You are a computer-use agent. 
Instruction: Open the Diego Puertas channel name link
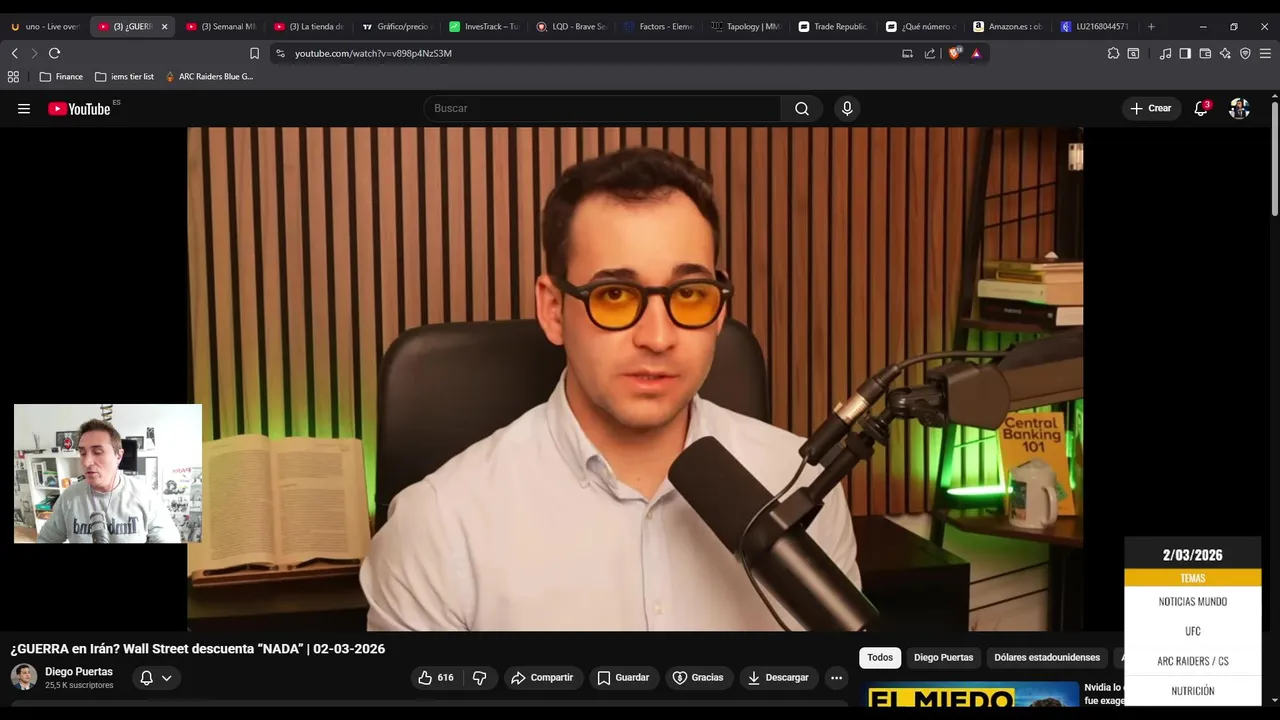pyautogui.click(x=79, y=672)
